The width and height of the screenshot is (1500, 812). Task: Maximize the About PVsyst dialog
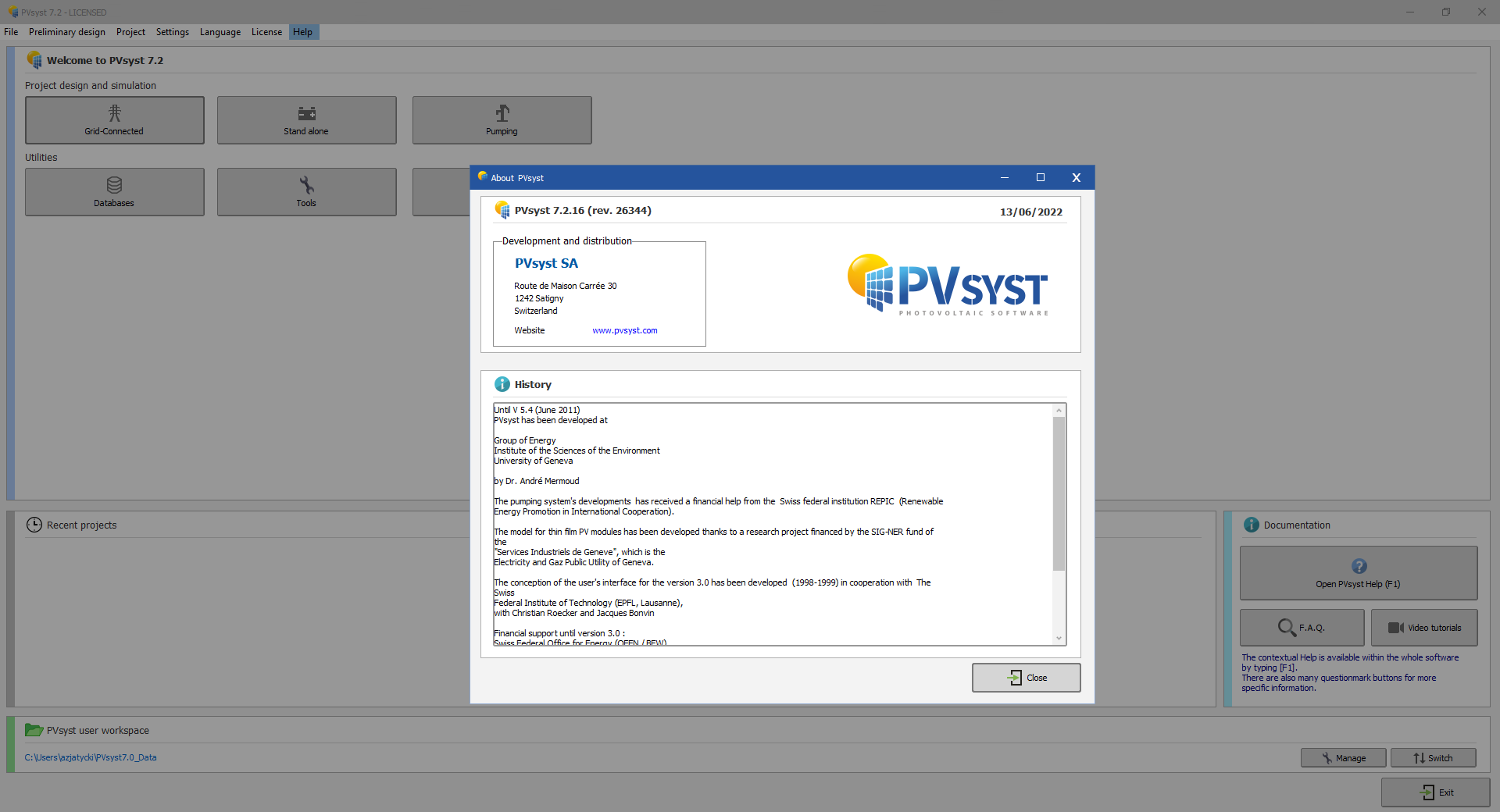pyautogui.click(x=1041, y=177)
